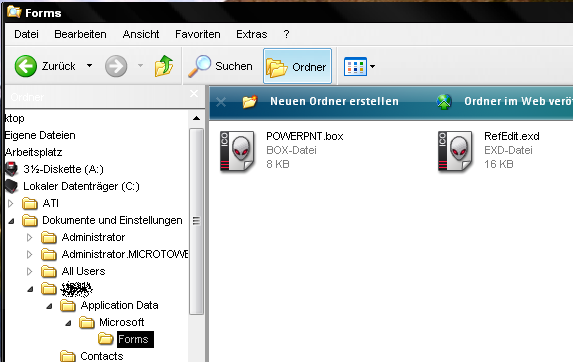This screenshot has height=362, width=573.
Task: Collapse the Application Data node
Action: (x=49, y=306)
